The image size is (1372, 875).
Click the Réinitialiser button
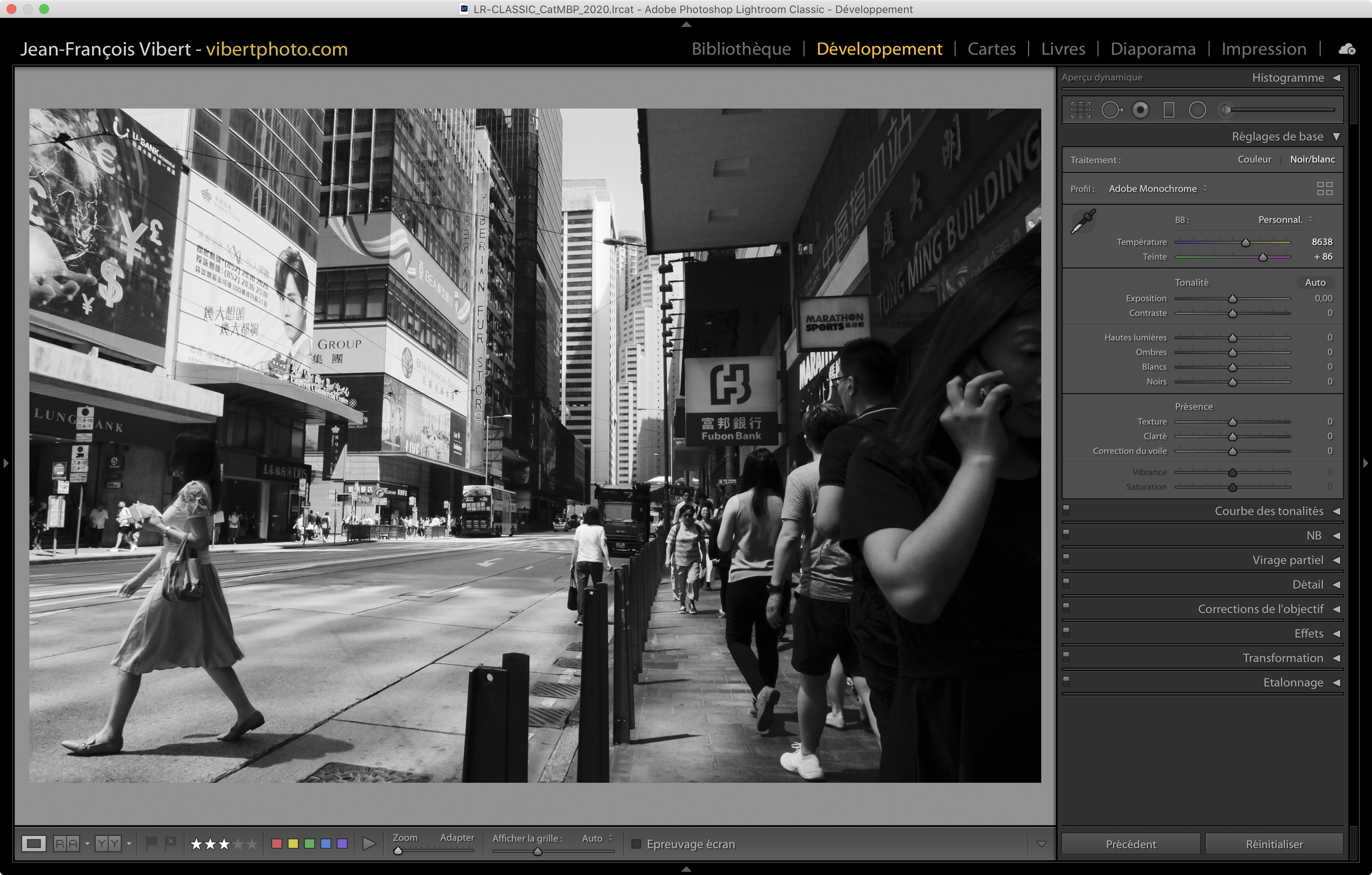coord(1274,844)
